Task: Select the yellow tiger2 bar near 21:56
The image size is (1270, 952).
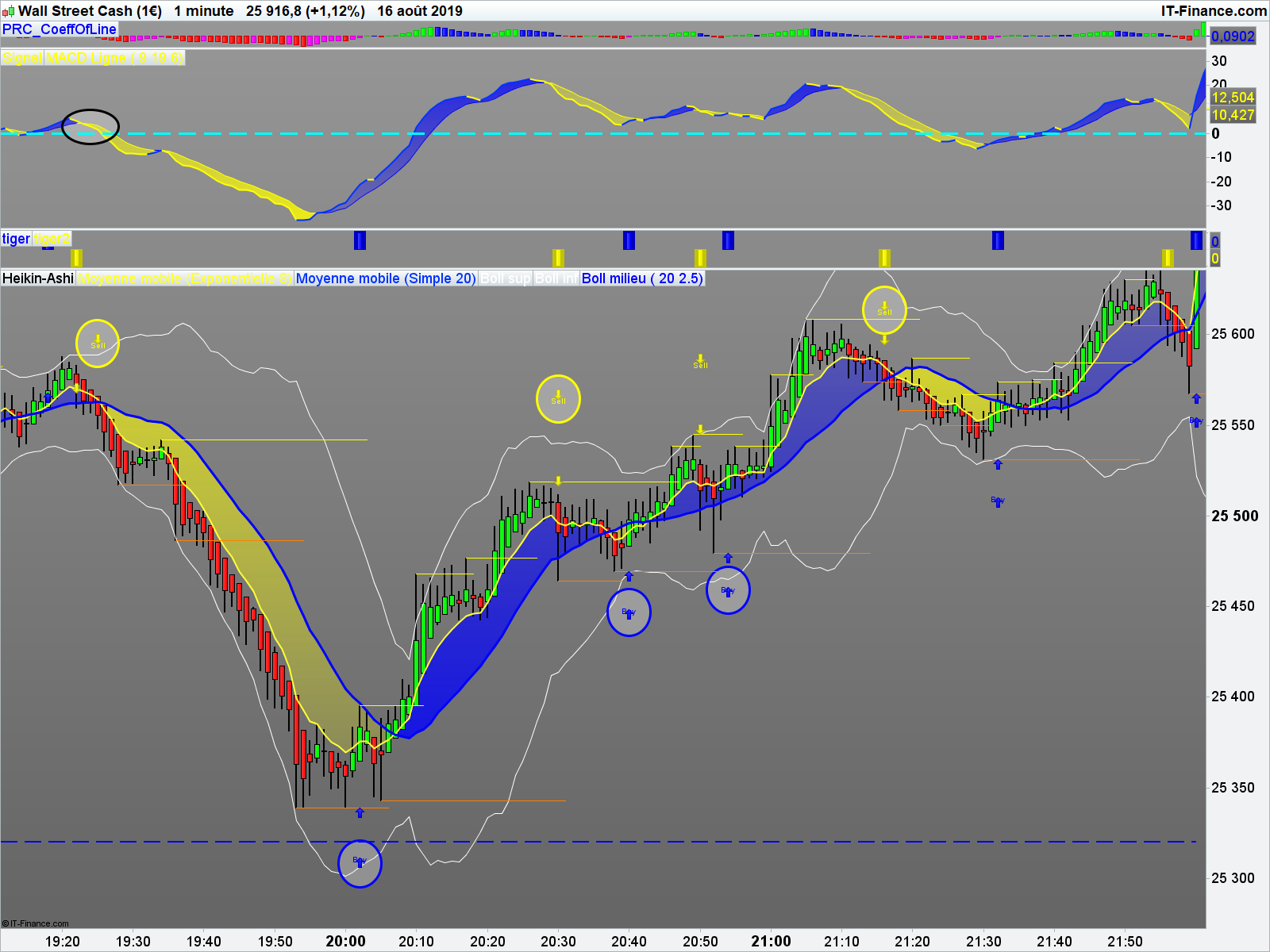Action: pos(1168,258)
